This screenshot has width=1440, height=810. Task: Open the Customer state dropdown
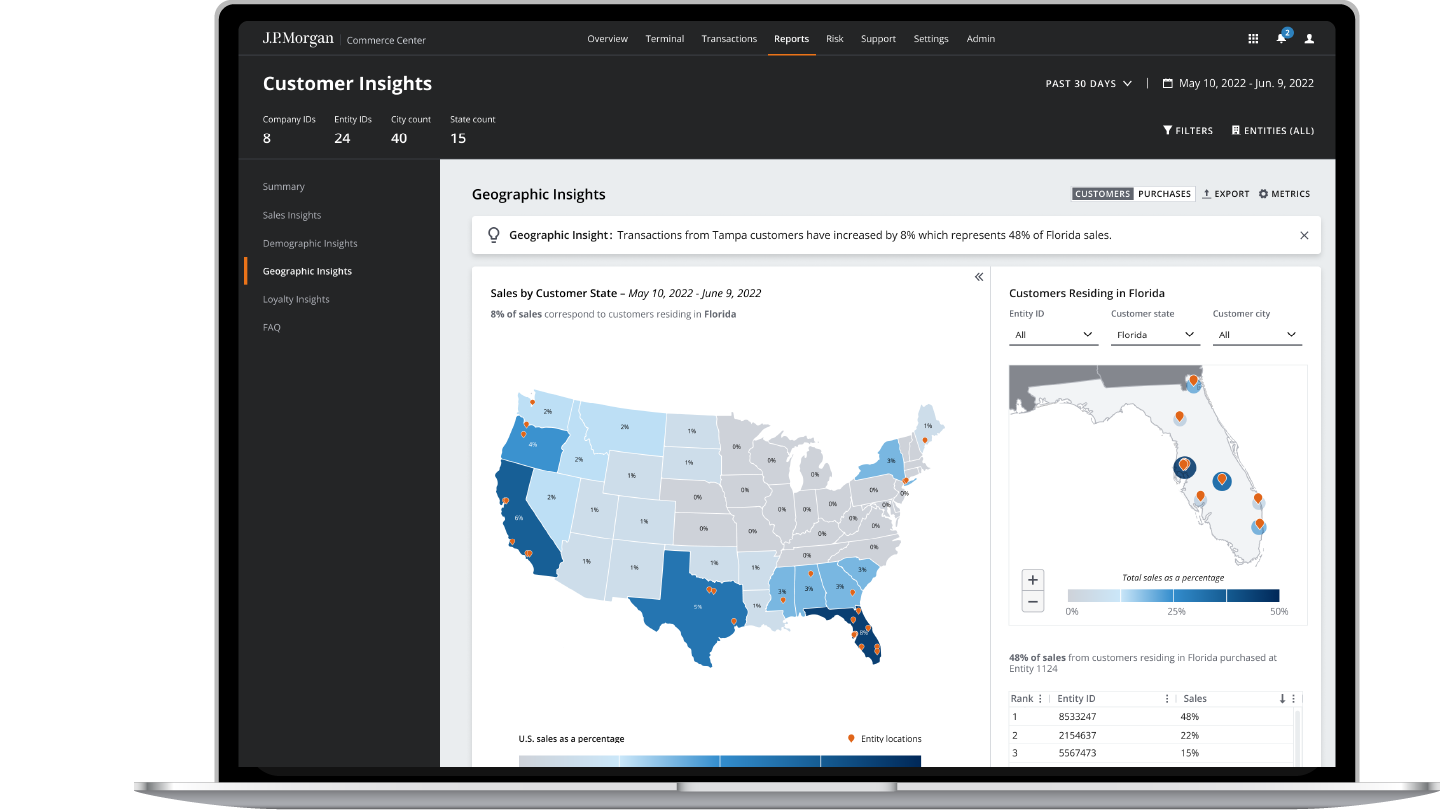(x=1154, y=335)
